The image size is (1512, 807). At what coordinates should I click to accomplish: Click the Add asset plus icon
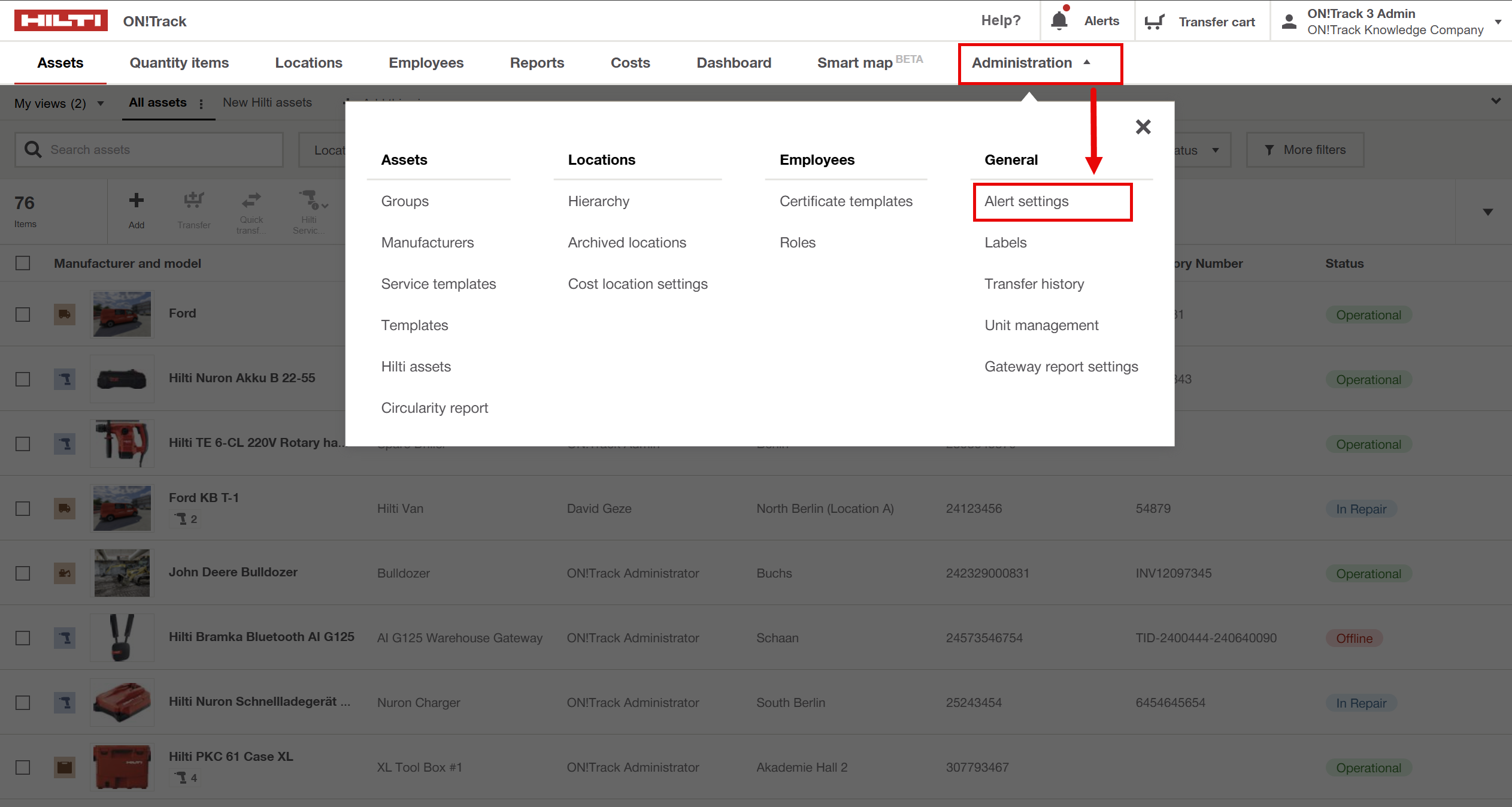pos(136,201)
